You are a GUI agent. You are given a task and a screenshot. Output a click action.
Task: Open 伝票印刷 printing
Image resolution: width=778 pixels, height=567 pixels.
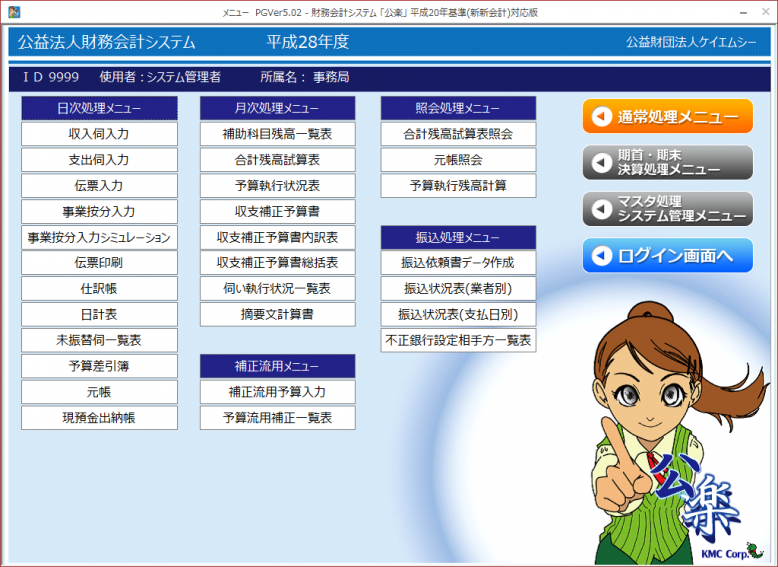[99, 263]
